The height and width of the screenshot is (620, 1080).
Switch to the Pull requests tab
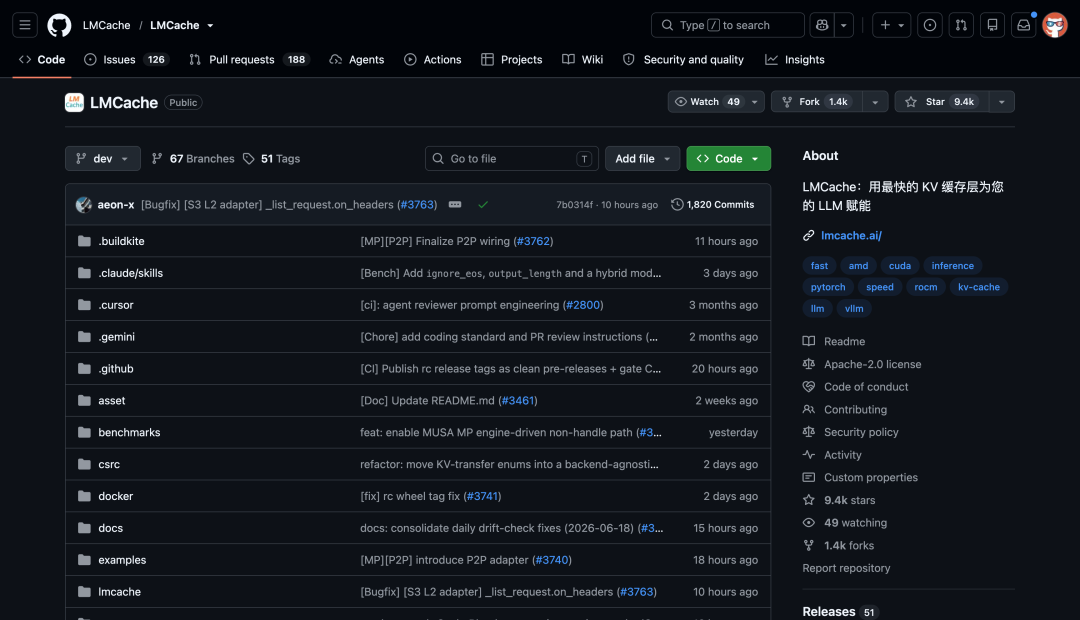(249, 60)
